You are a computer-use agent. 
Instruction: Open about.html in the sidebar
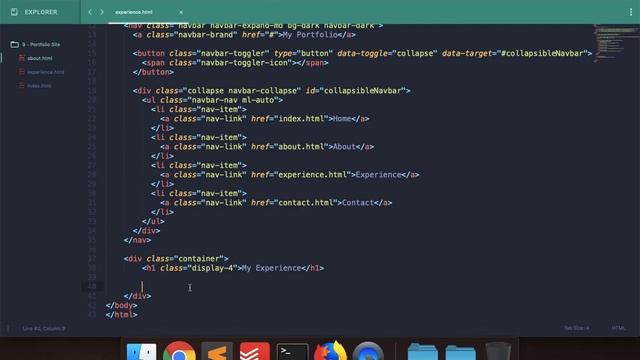click(x=40, y=58)
